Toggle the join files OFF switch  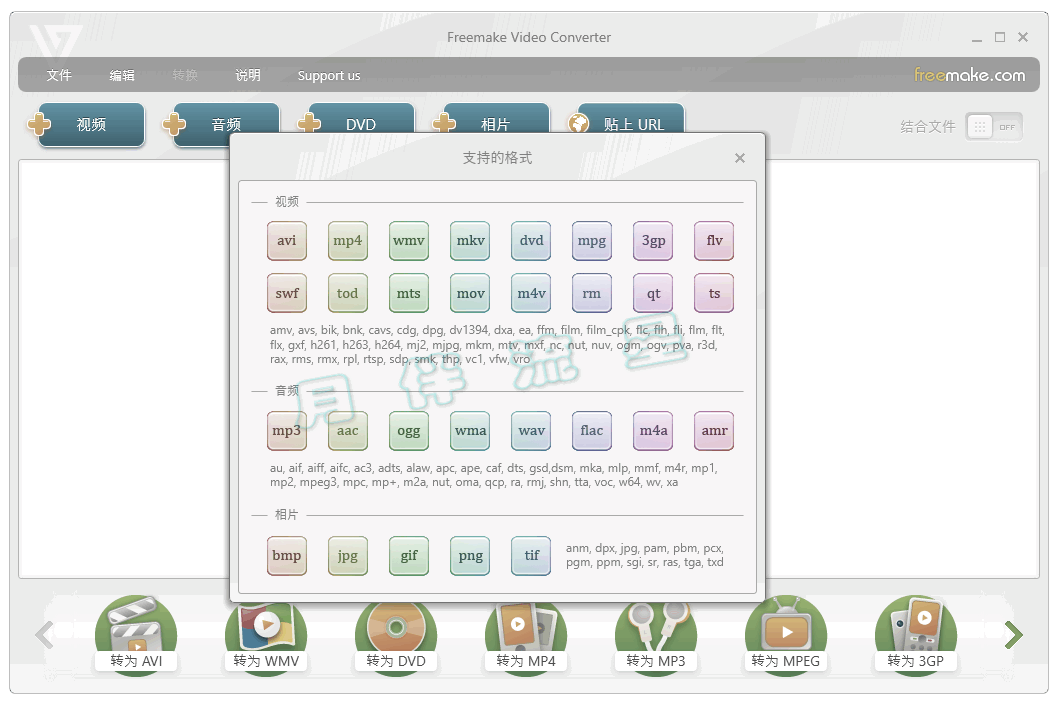point(993,127)
